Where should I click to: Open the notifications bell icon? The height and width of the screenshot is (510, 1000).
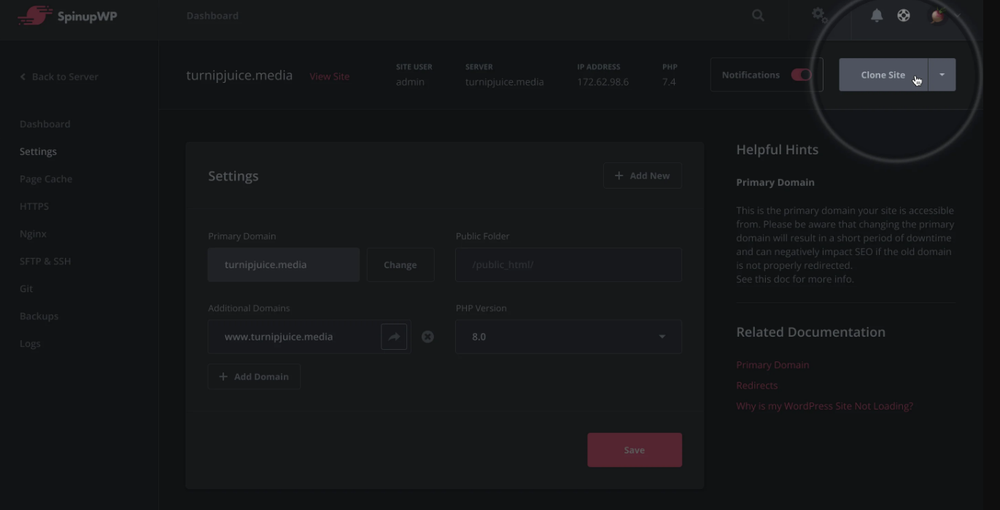pyautogui.click(x=877, y=15)
